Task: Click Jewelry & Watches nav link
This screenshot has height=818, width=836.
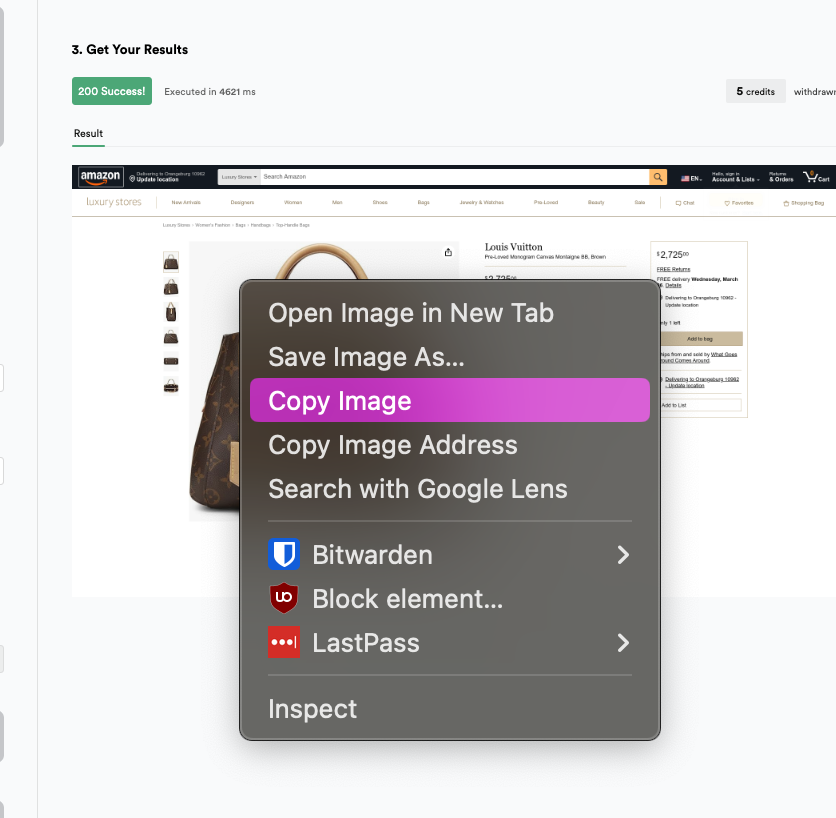Action: pos(481,203)
